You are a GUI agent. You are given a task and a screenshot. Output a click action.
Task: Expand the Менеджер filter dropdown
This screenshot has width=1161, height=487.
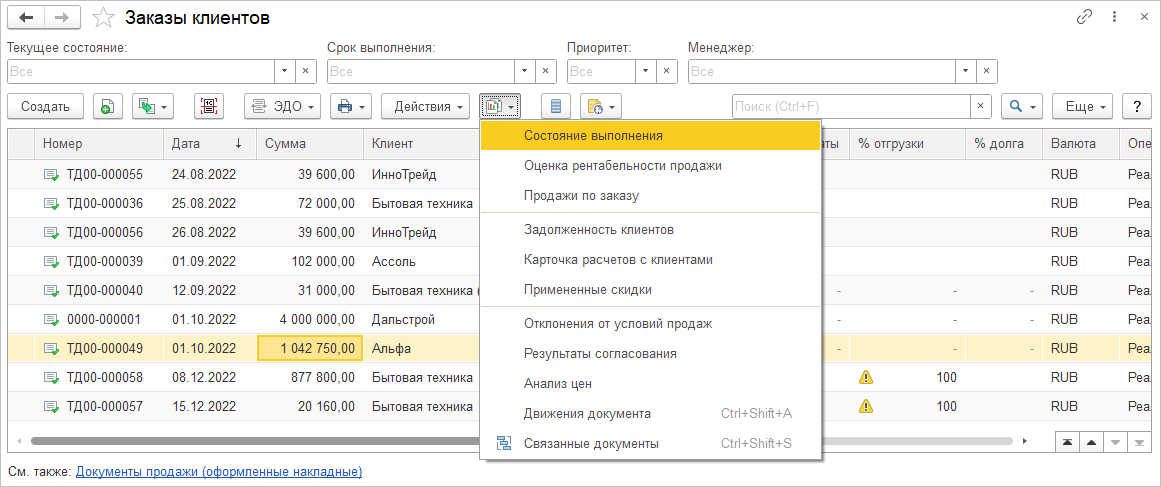965,71
